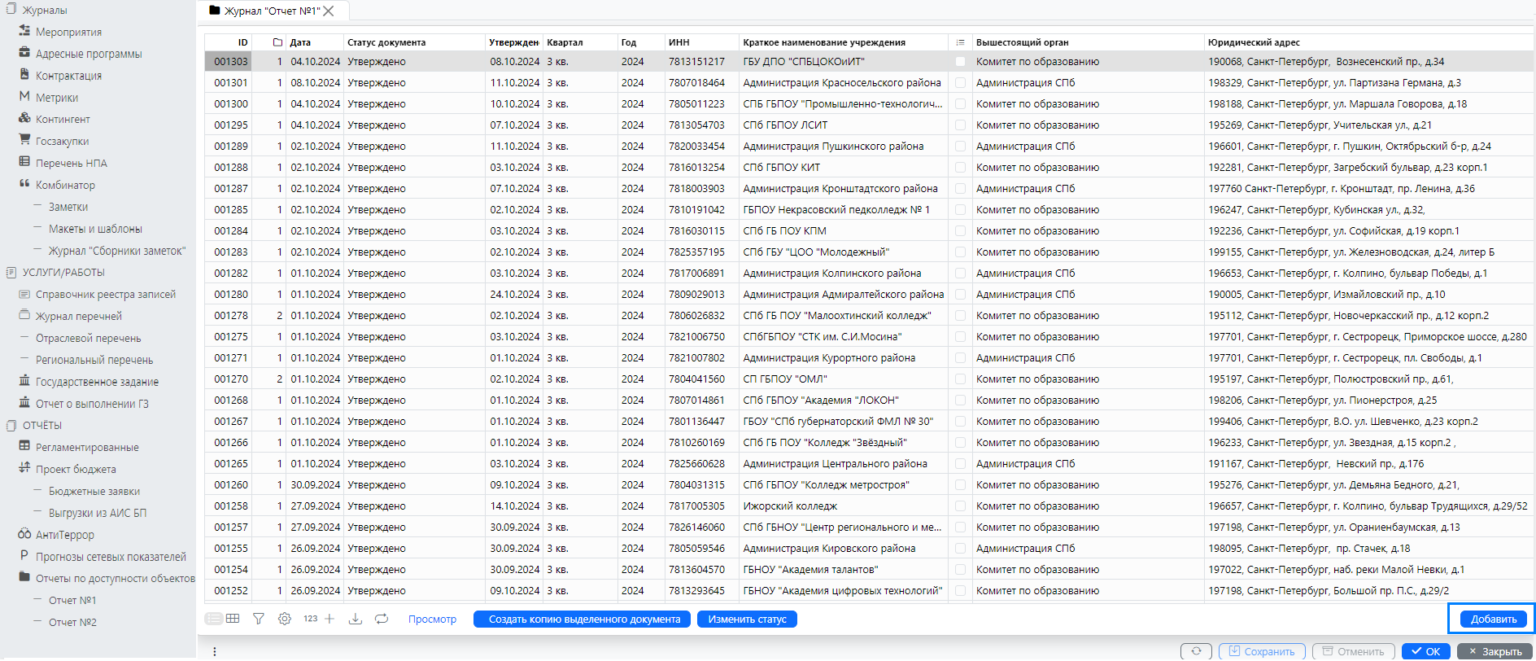This screenshot has height=661, width=1536.
Task: Click the Изменить статус button
Action: [746, 619]
